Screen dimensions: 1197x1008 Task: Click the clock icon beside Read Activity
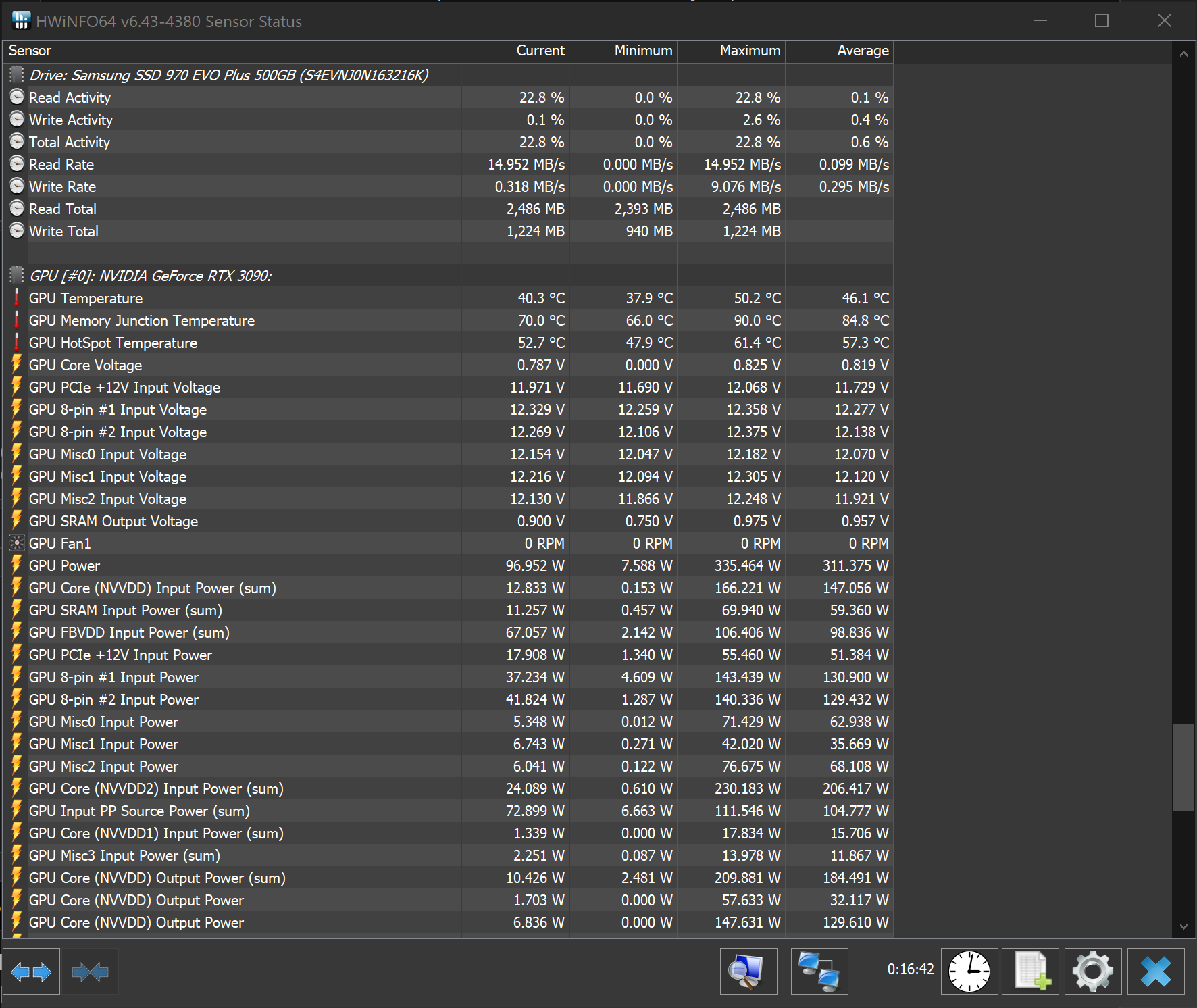(x=16, y=97)
